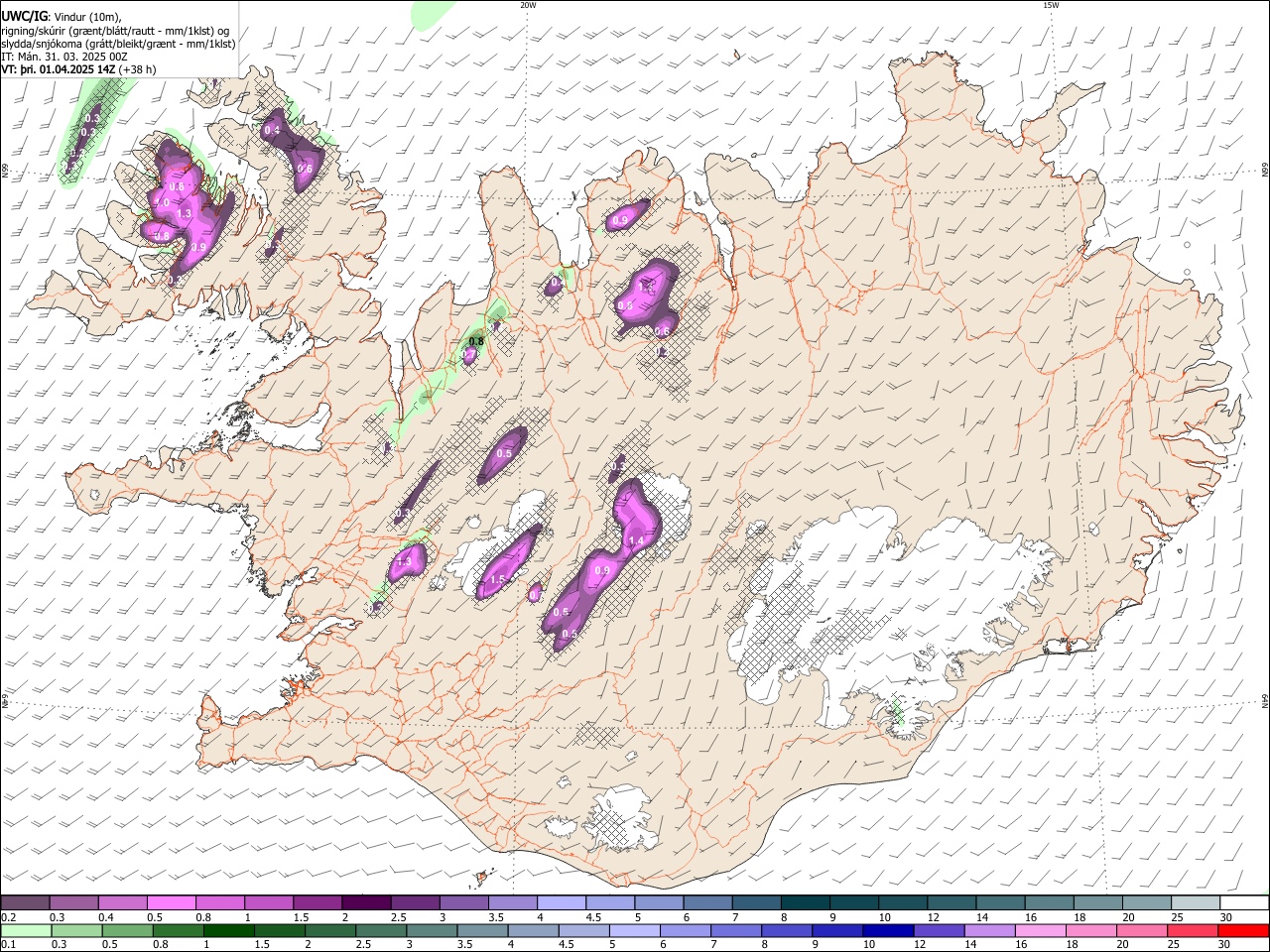Click the dark green swatch labeled 1 in the lower legend
The width and height of the screenshot is (1270, 952).
228,930
